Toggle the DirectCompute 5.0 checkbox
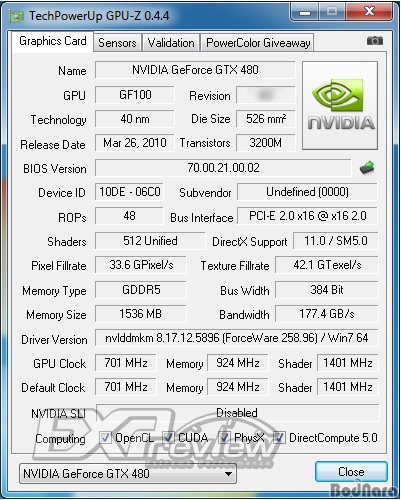Viewport: 401px width, 500px height. click(x=279, y=438)
